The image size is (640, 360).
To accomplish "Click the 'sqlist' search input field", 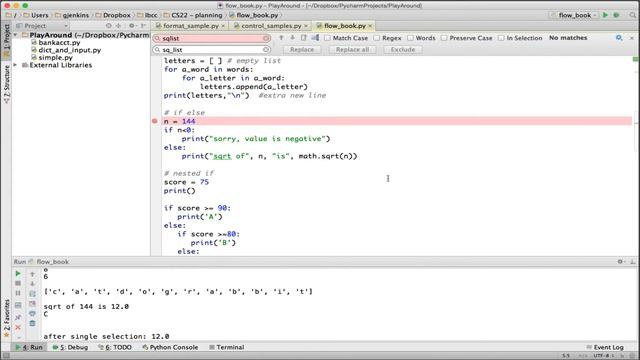I will [211, 38].
